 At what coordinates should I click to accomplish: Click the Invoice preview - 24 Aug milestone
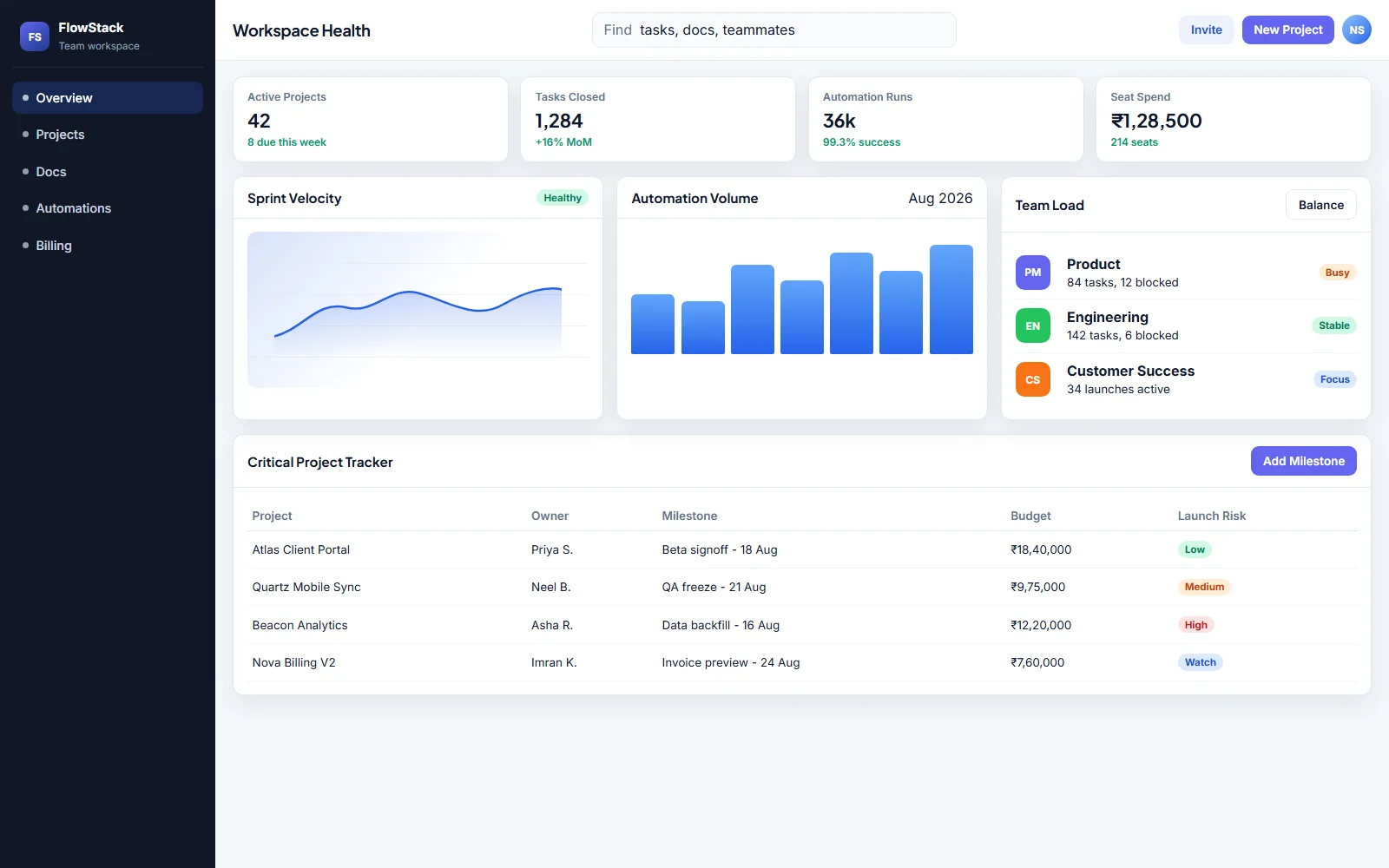[731, 662]
